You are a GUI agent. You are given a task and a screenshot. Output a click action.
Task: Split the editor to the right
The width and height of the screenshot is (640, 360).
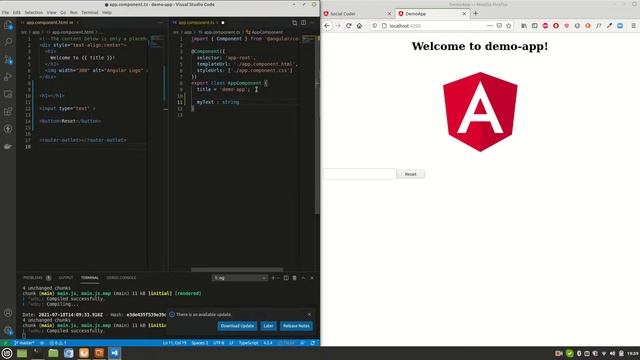click(x=303, y=23)
